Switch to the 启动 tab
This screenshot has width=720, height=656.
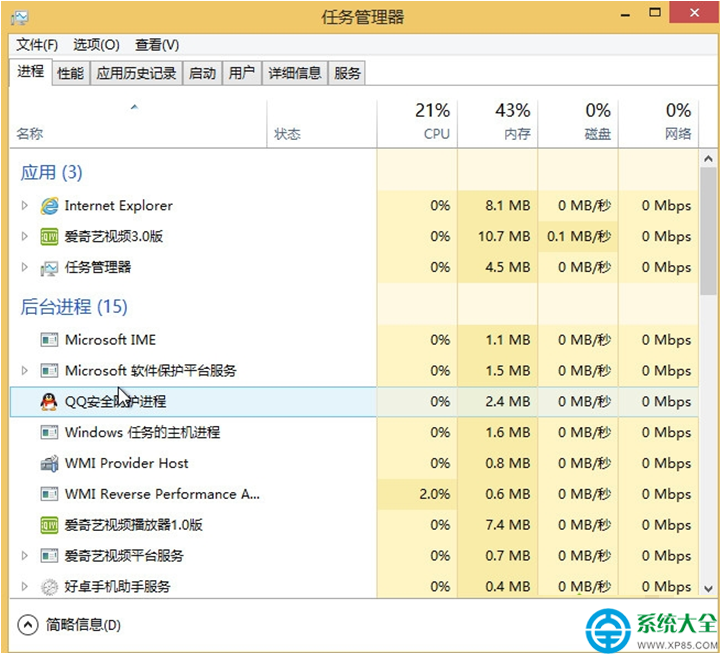(x=202, y=73)
